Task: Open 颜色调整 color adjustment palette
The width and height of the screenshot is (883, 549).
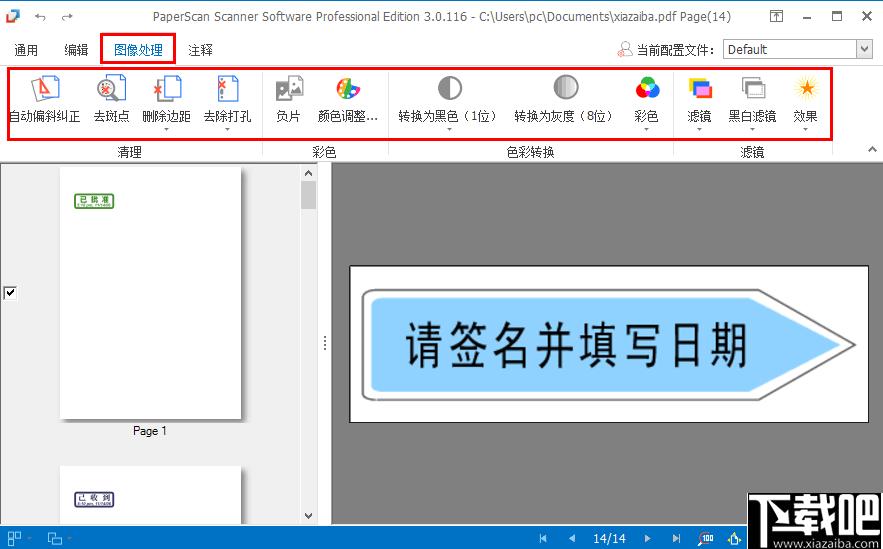Action: [x=348, y=88]
